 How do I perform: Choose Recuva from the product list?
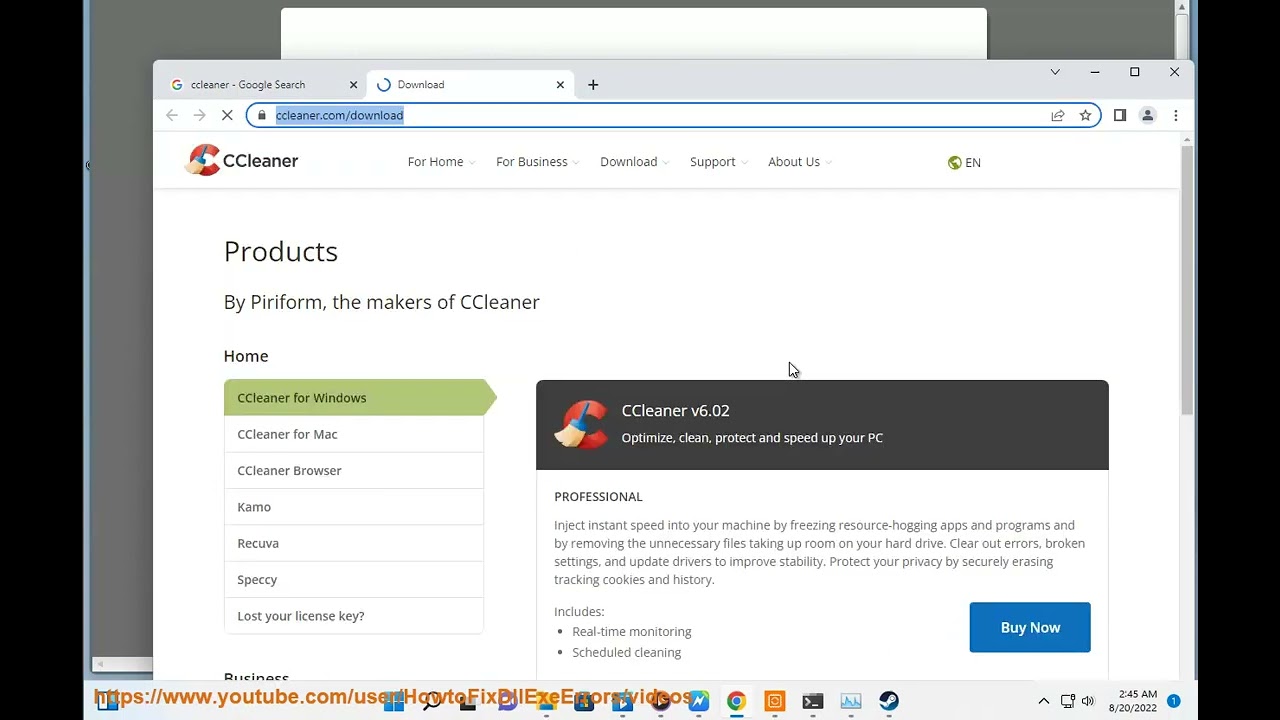point(353,543)
